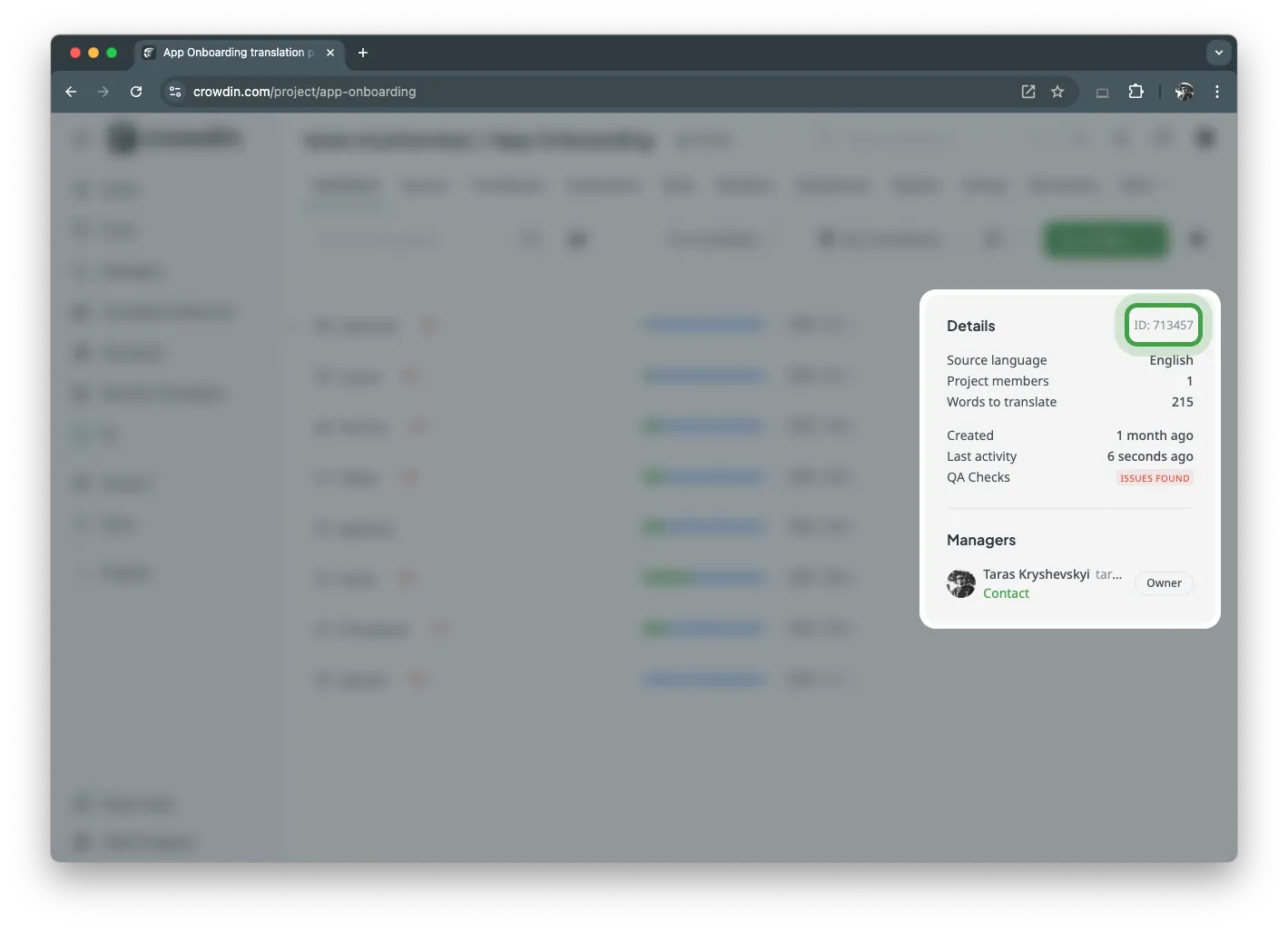The image size is (1288, 929).
Task: Click the laptop device icon in the toolbar
Action: [1102, 92]
